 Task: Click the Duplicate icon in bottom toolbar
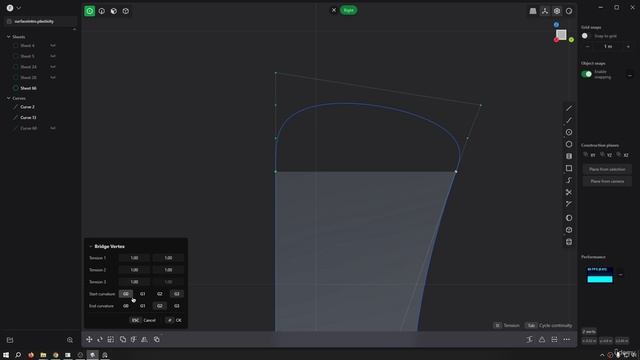click(122, 339)
